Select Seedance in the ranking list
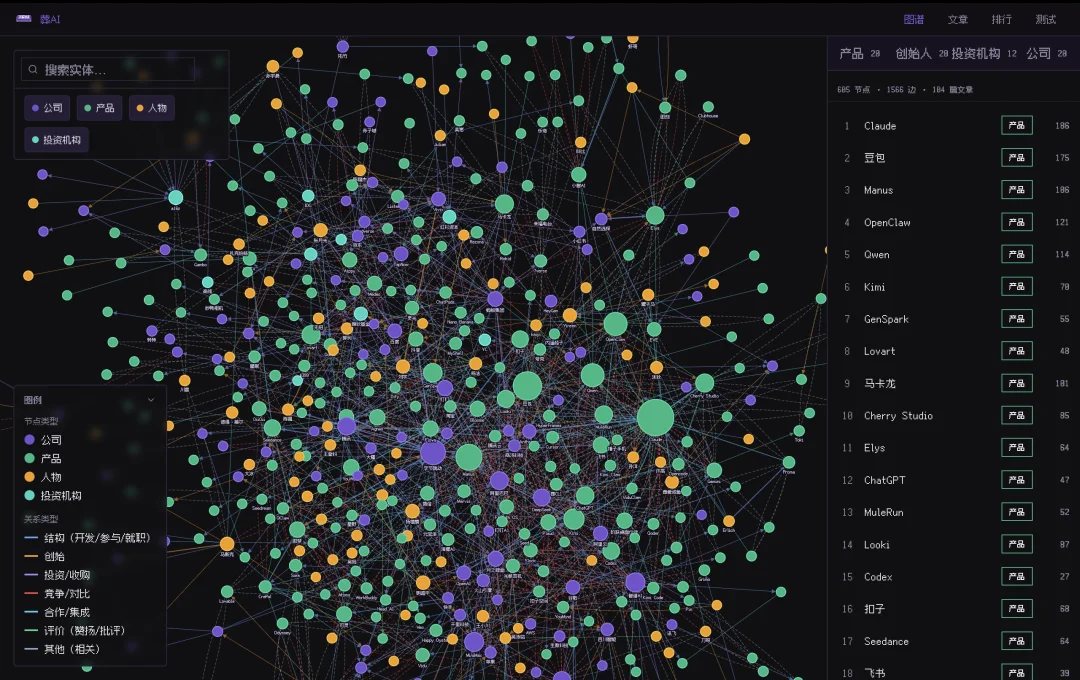Image resolution: width=1080 pixels, height=680 pixels. click(954, 641)
